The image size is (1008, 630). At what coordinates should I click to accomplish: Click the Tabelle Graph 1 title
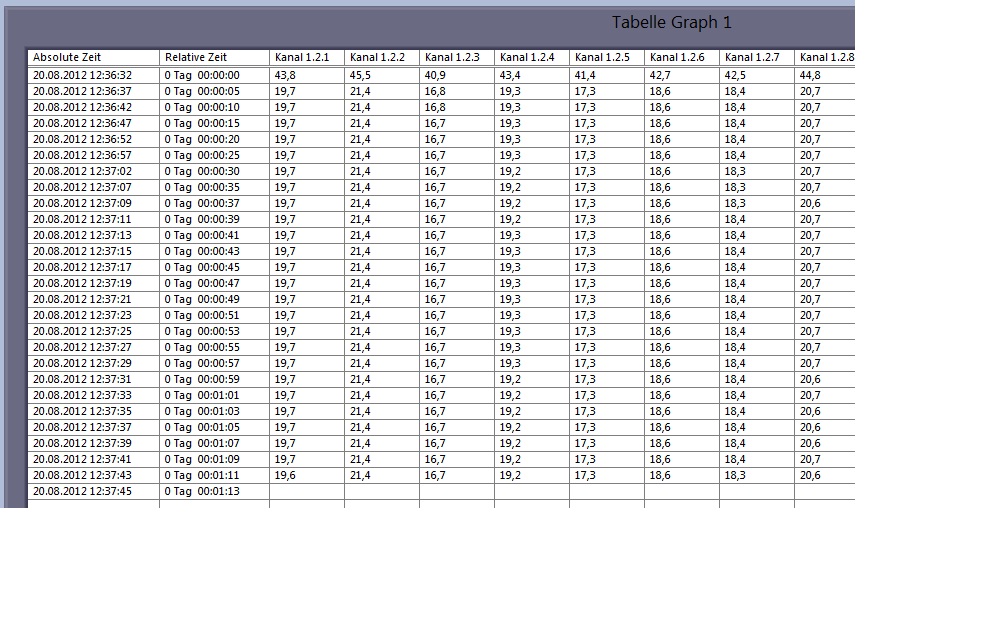click(671, 22)
